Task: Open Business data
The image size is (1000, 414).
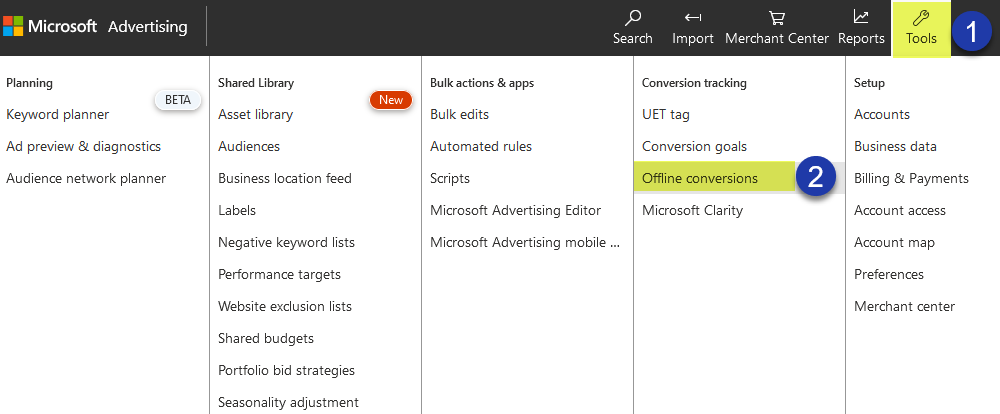Action: (x=895, y=147)
